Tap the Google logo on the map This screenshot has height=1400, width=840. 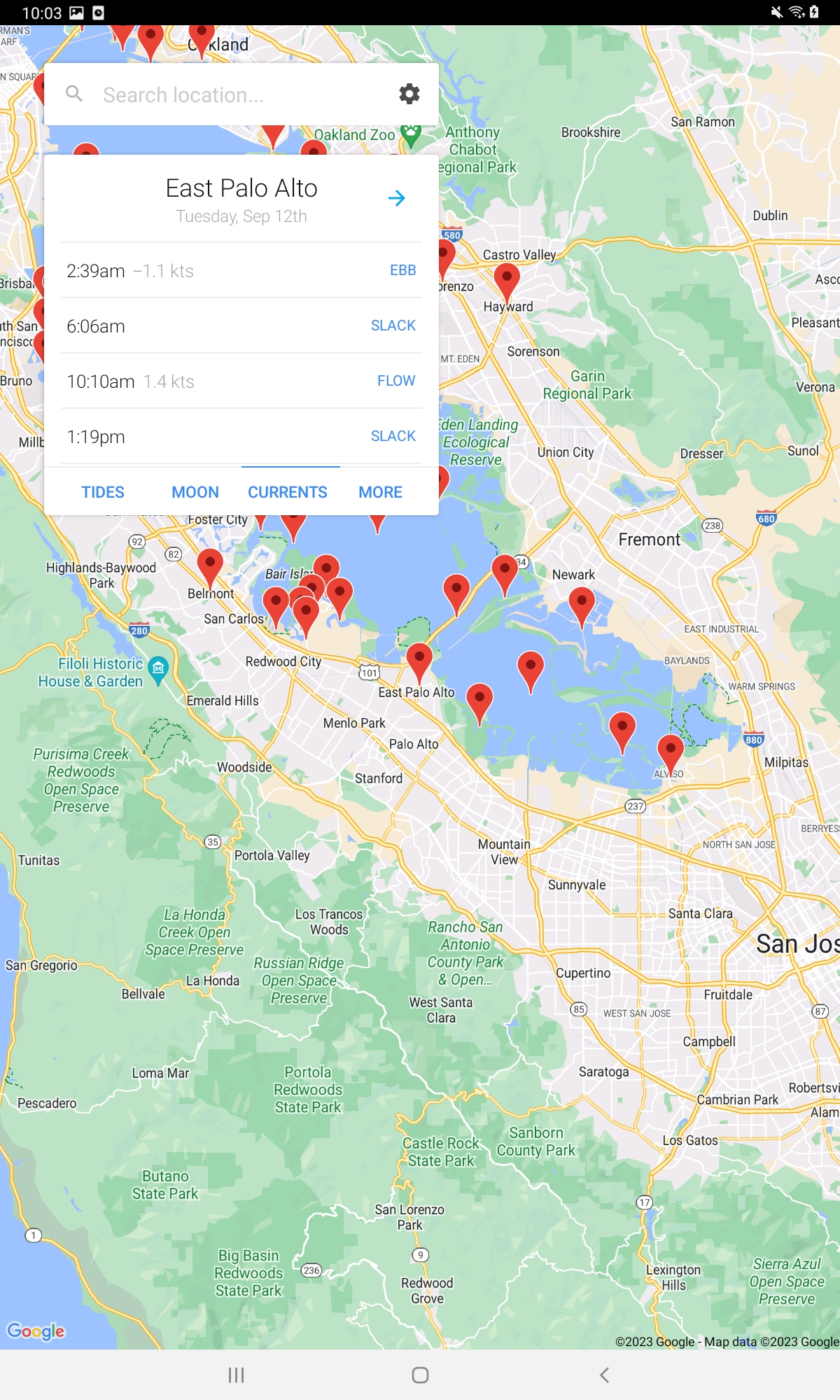tap(36, 1331)
